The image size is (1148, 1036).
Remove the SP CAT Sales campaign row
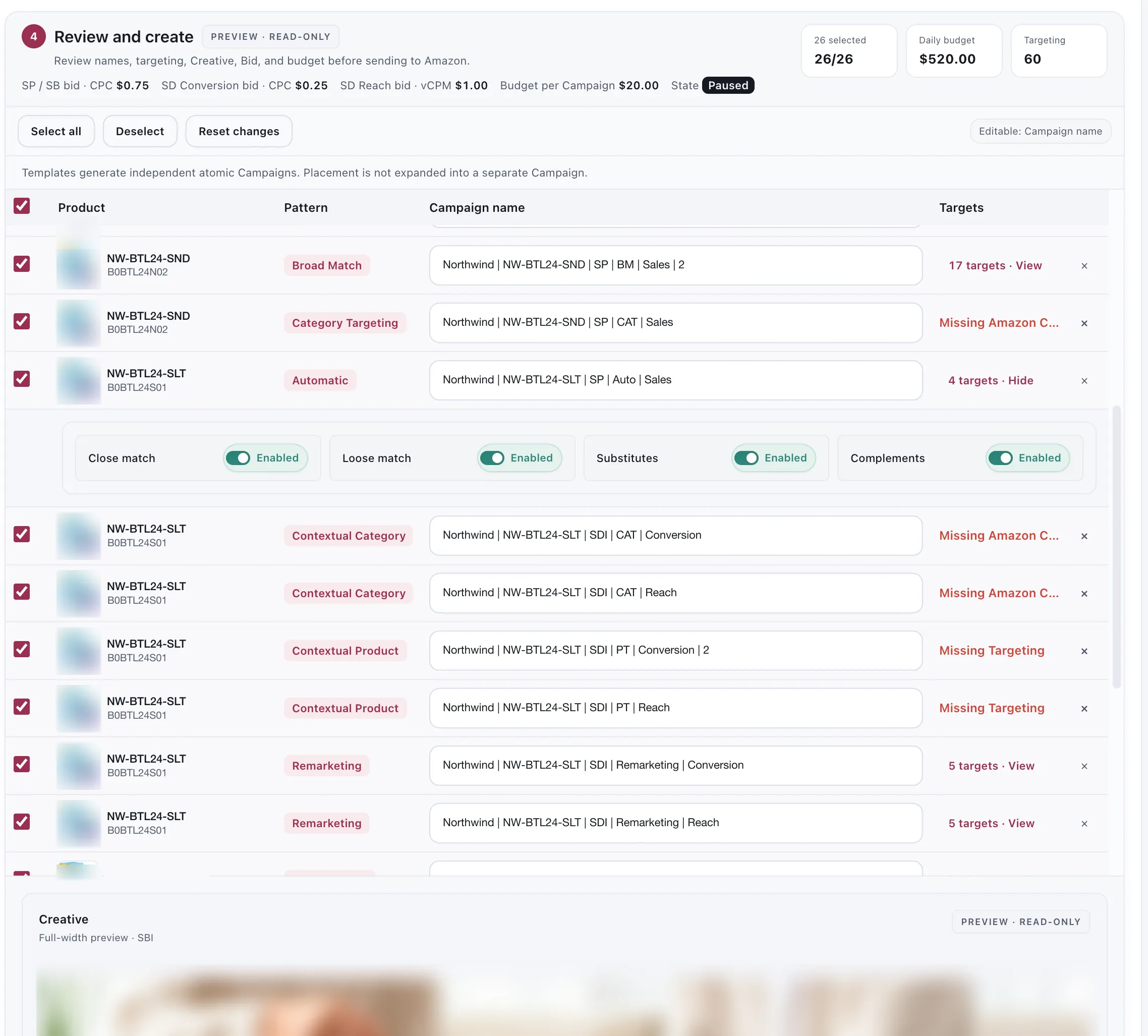pyautogui.click(x=1083, y=323)
